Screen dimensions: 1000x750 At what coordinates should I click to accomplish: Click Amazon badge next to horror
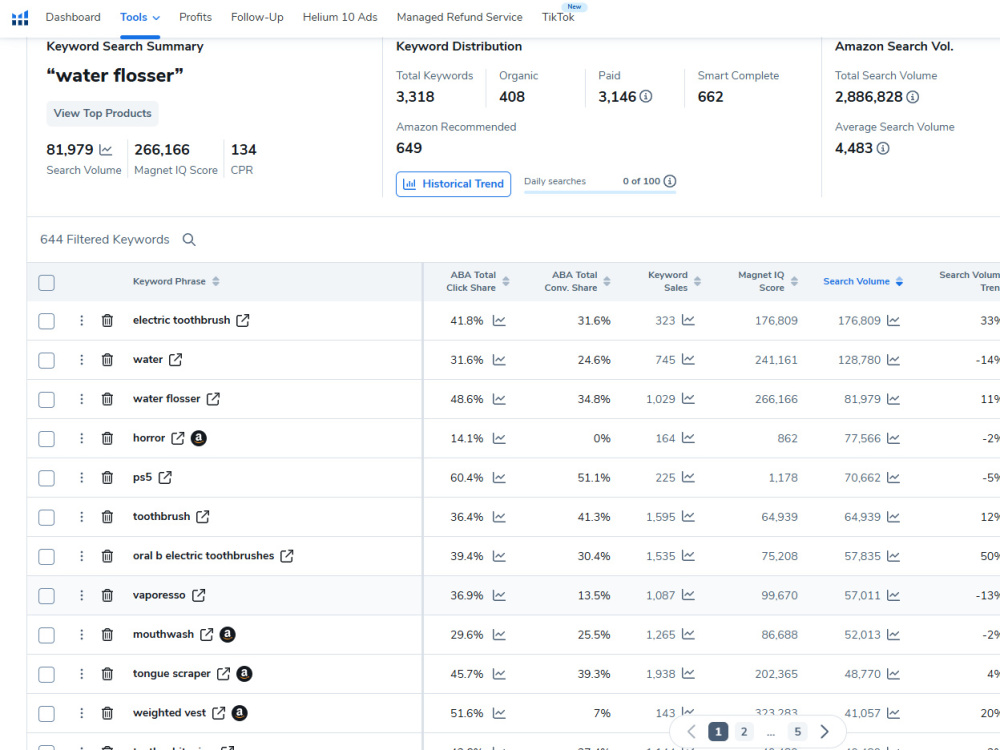198,438
